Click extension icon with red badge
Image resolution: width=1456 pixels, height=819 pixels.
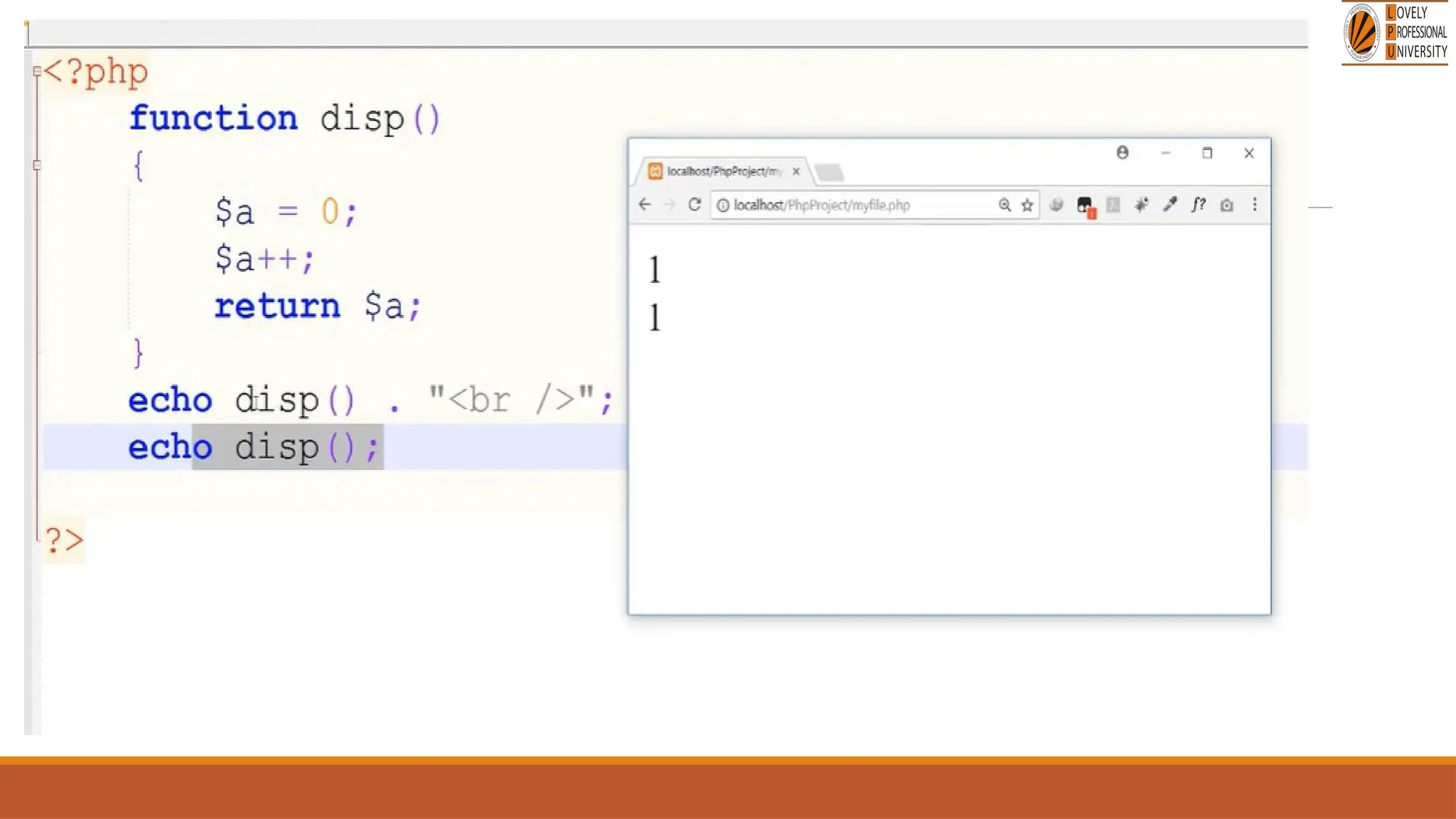coord(1085,206)
